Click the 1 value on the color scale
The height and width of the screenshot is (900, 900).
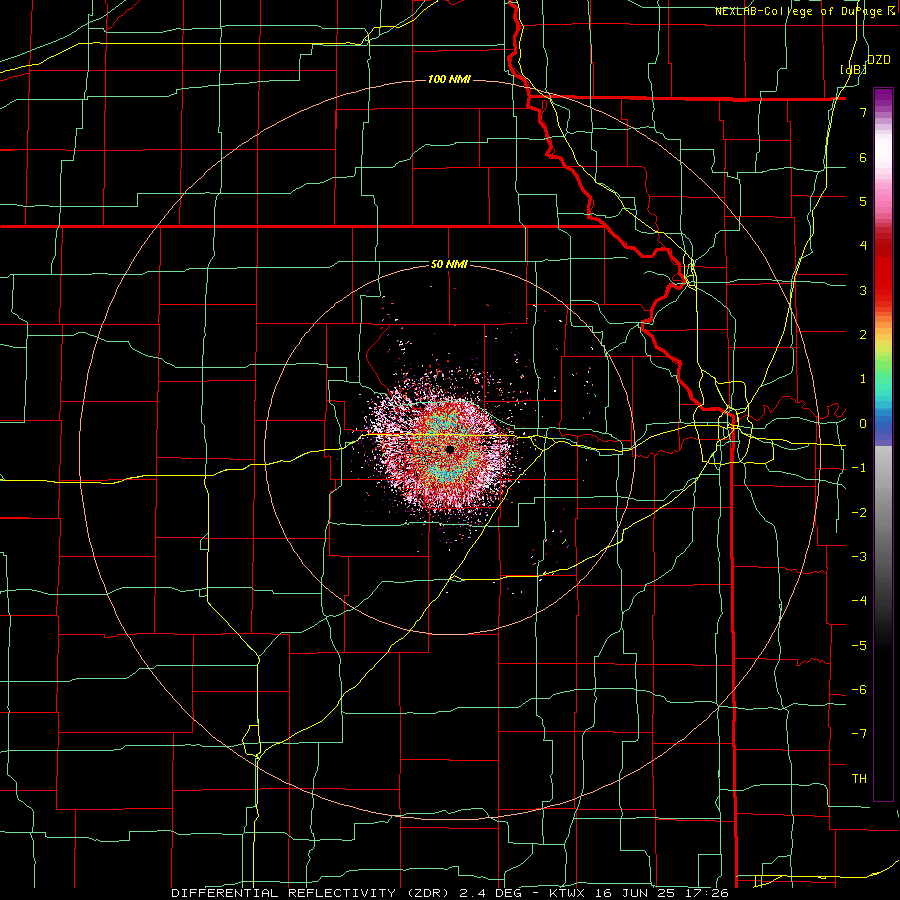[863, 379]
